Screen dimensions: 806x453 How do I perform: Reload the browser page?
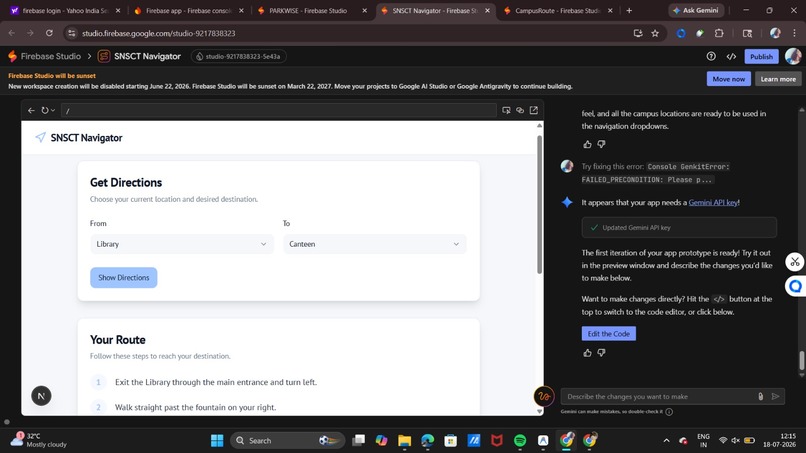pos(49,33)
